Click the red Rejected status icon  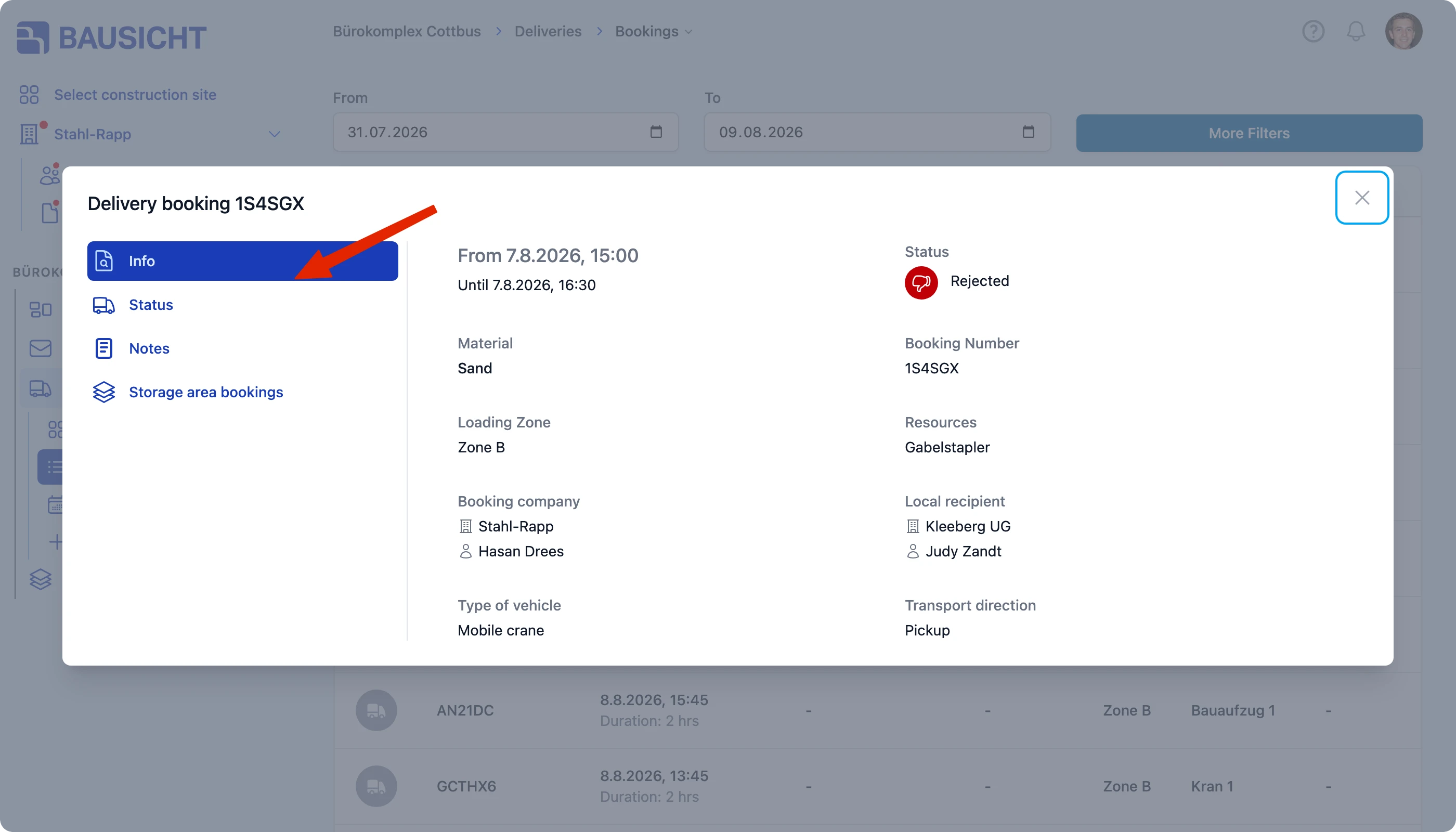pos(921,283)
